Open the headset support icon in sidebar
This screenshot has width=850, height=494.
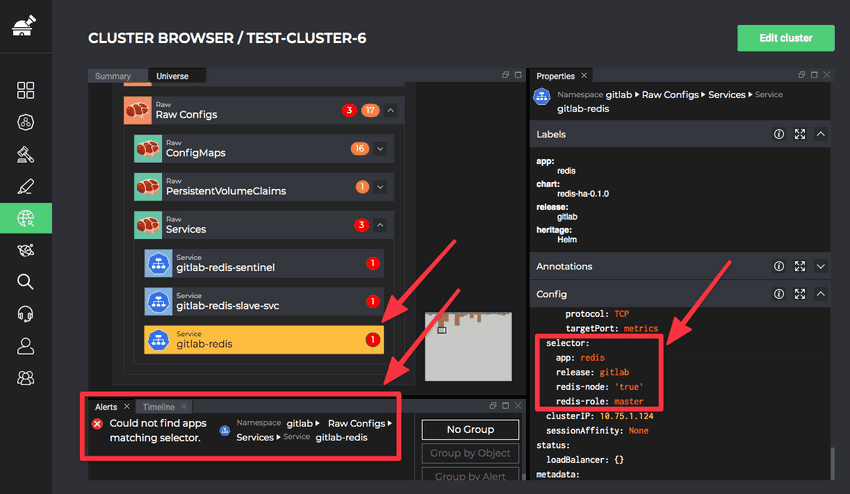pyautogui.click(x=25, y=313)
